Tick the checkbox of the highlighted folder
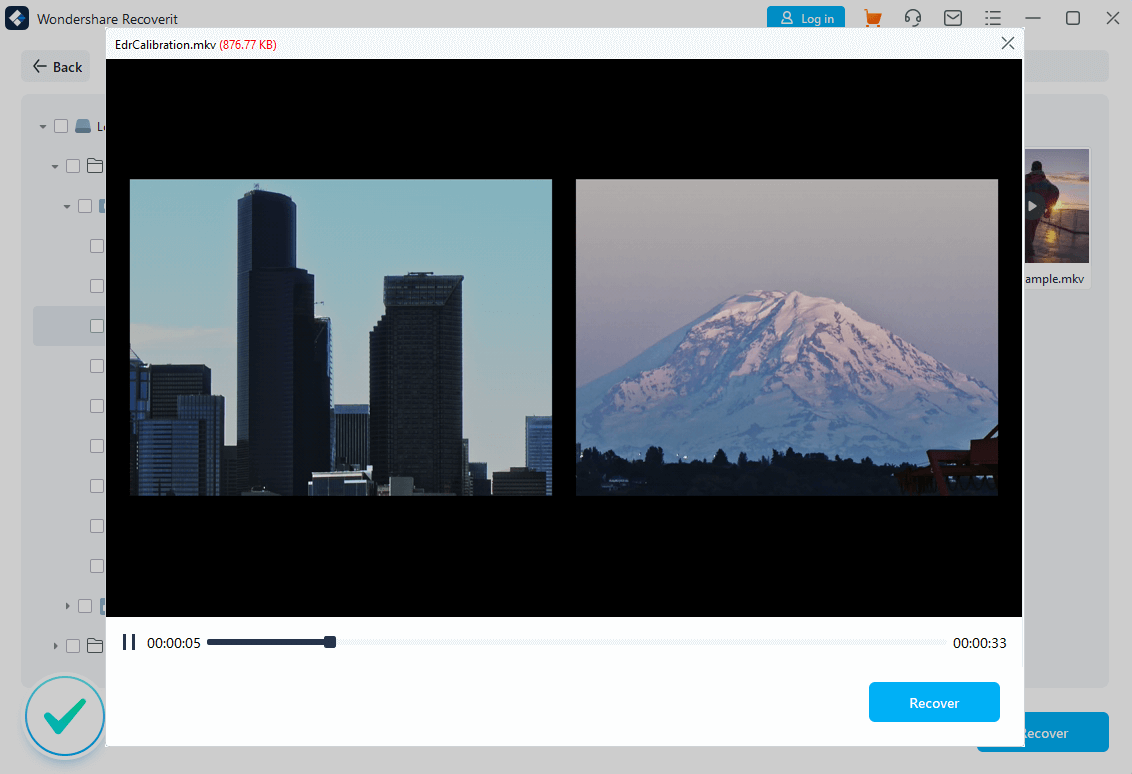1132x774 pixels. [96, 325]
